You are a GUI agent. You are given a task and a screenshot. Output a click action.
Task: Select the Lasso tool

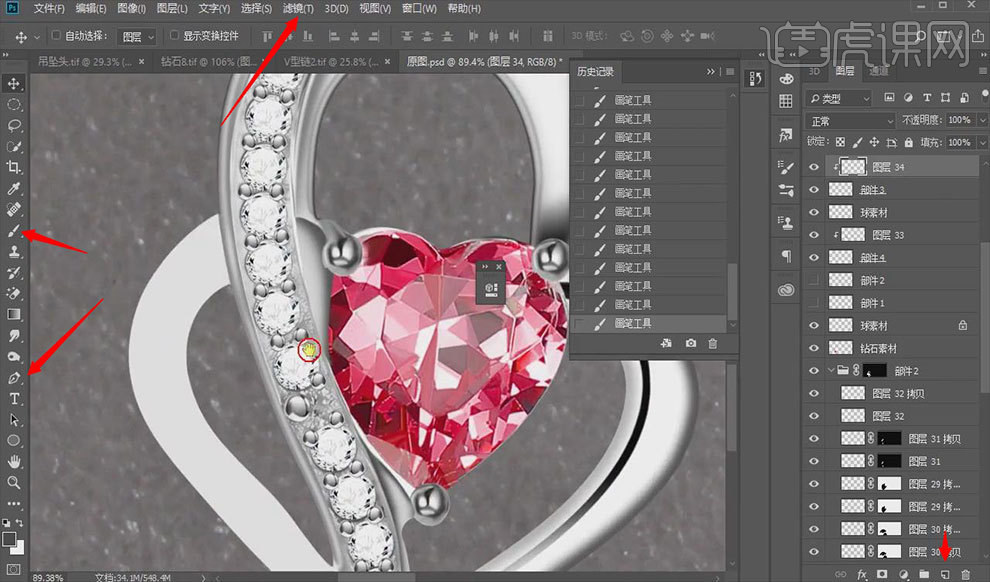pos(14,125)
